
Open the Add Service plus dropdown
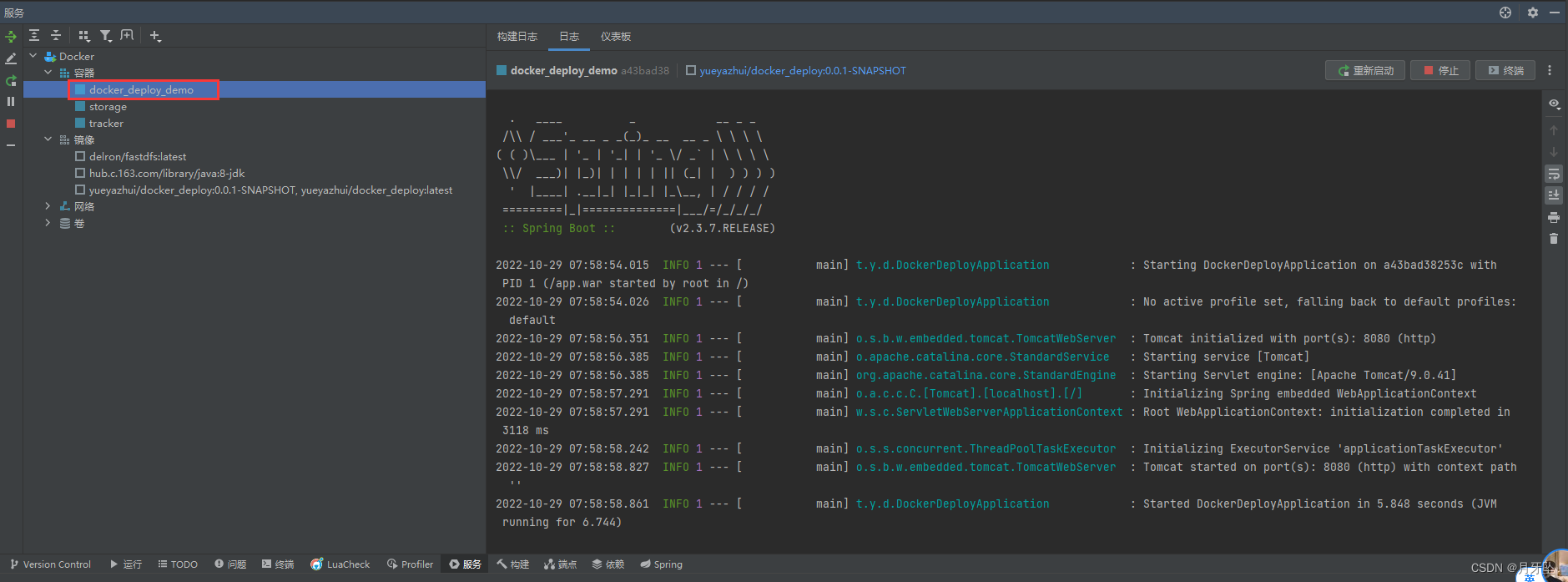coord(155,36)
